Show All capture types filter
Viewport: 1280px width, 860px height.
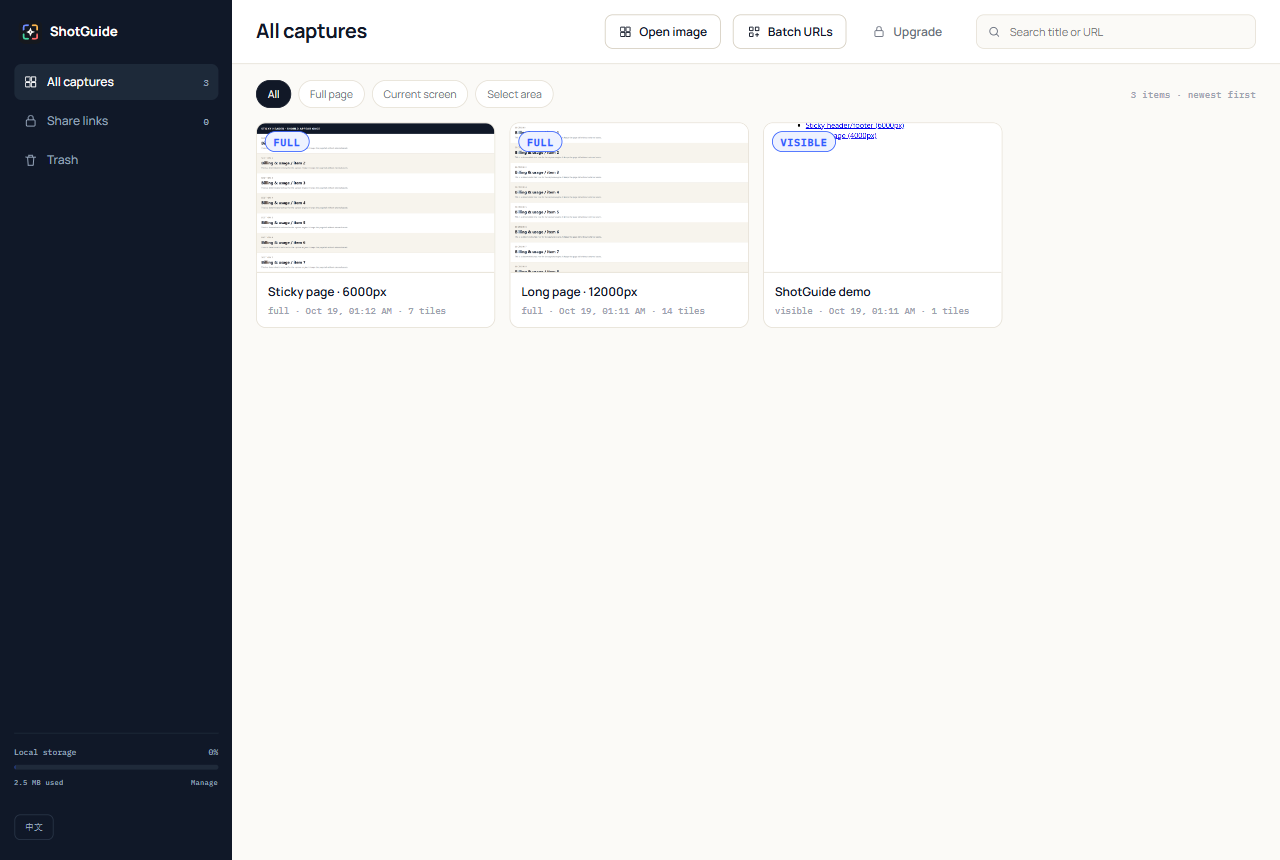click(273, 94)
